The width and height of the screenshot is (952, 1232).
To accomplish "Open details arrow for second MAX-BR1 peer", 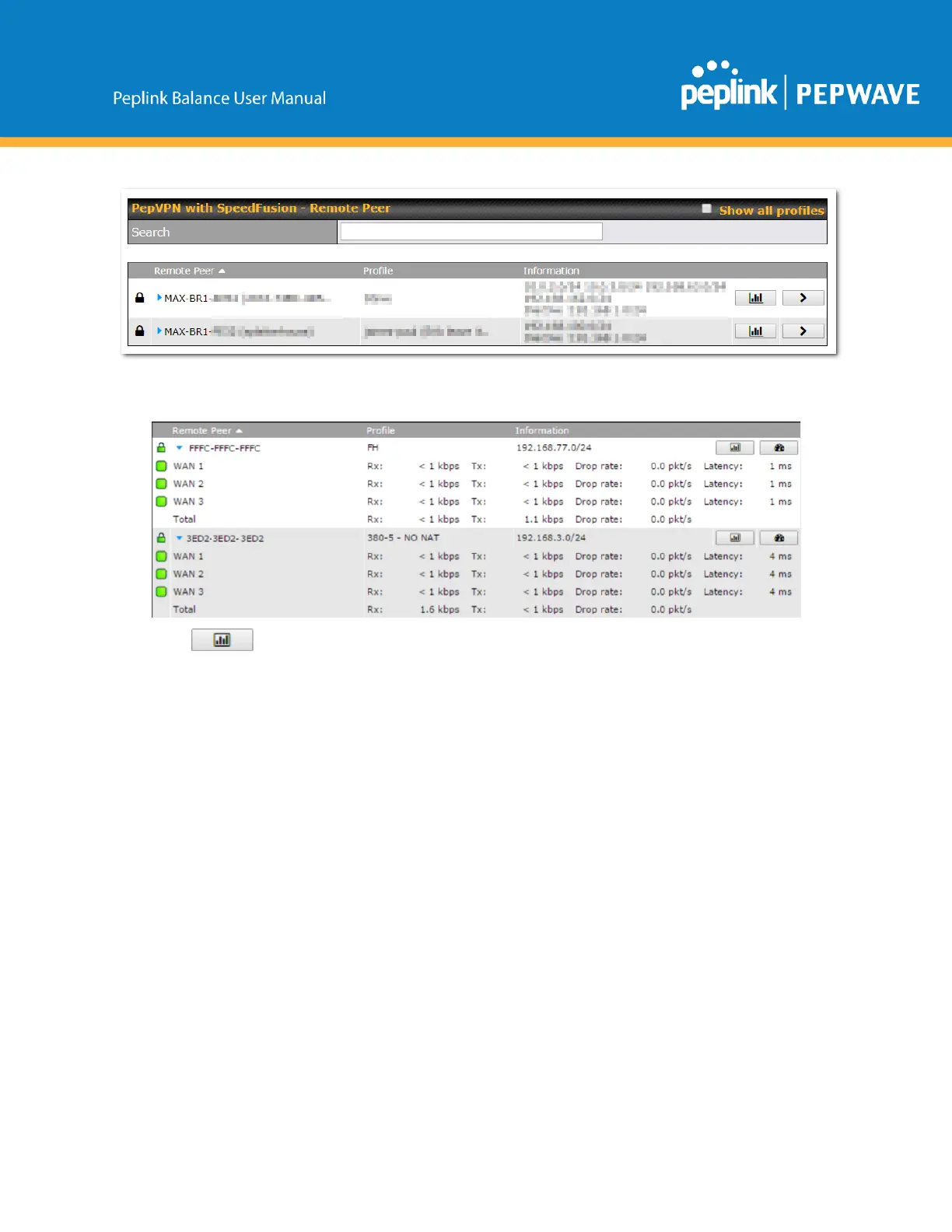I will pos(803,331).
